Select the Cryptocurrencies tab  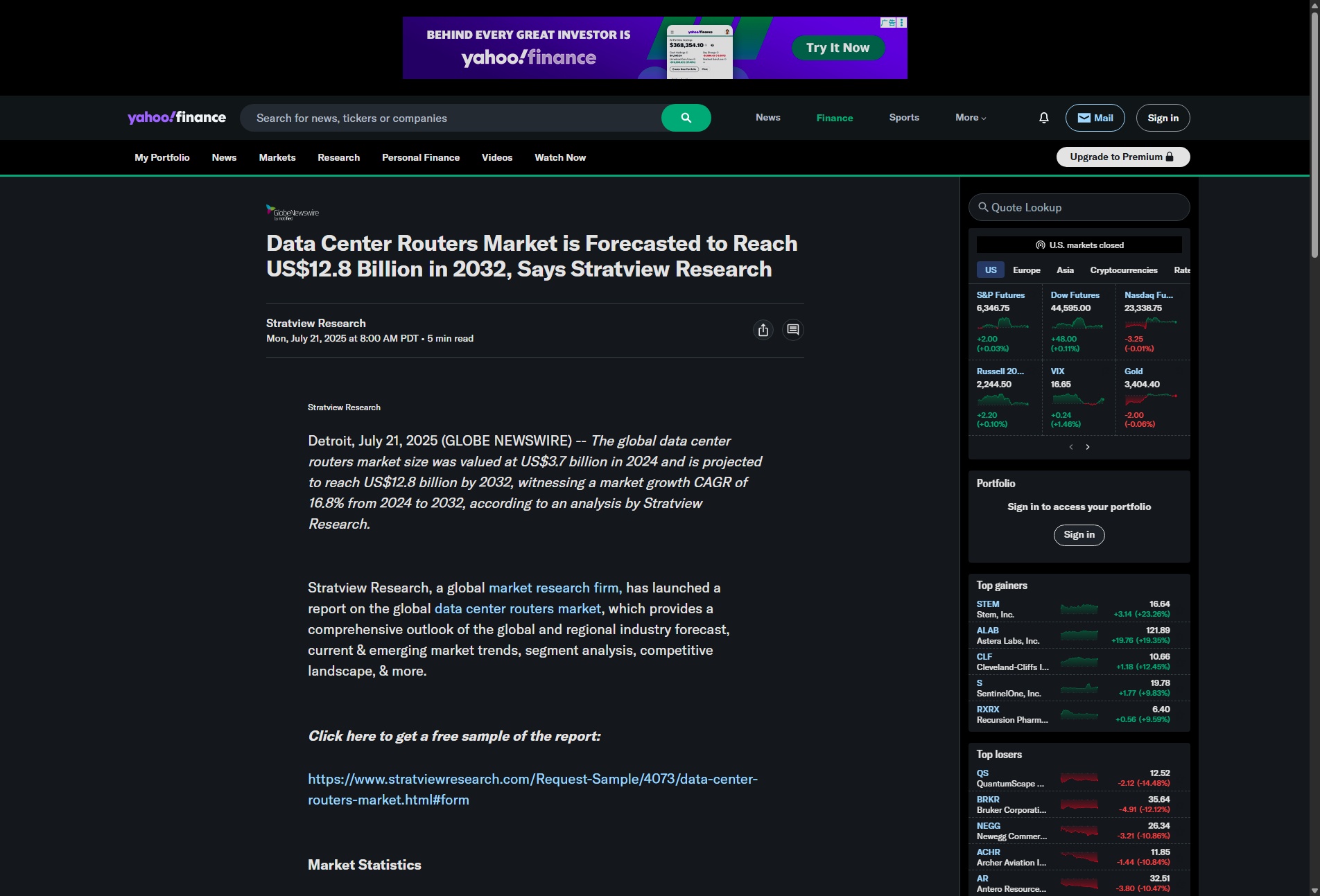[x=1124, y=270]
